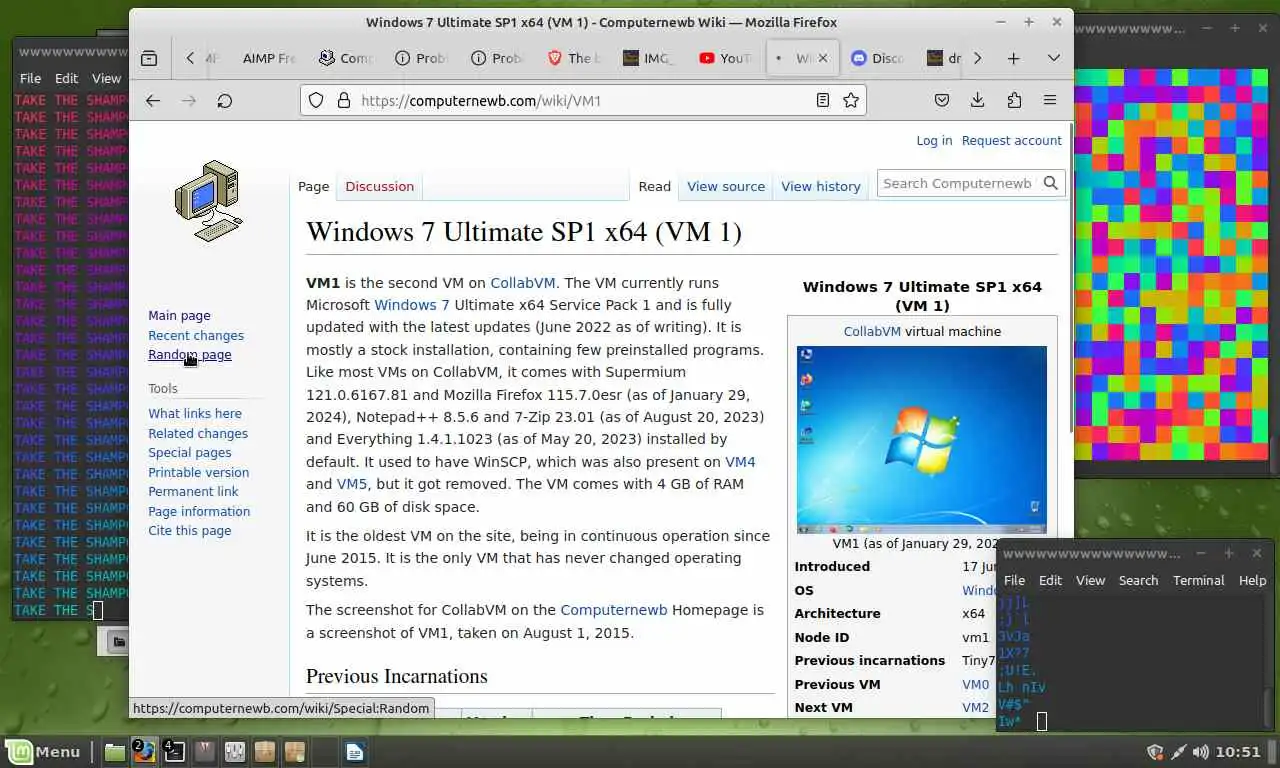Image resolution: width=1280 pixels, height=768 pixels.
Task: Open the Firefox extensions icon
Action: pyautogui.click(x=1014, y=100)
